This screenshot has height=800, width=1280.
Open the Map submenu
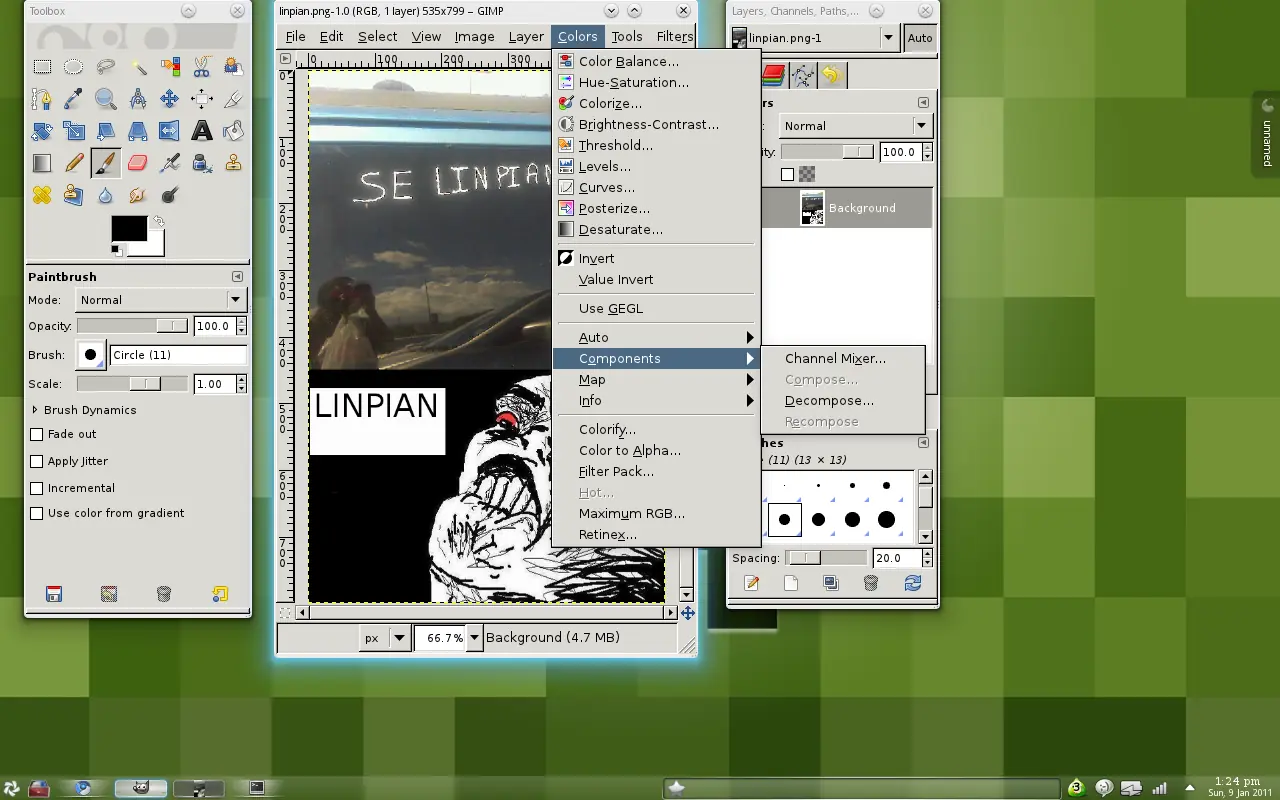[655, 379]
